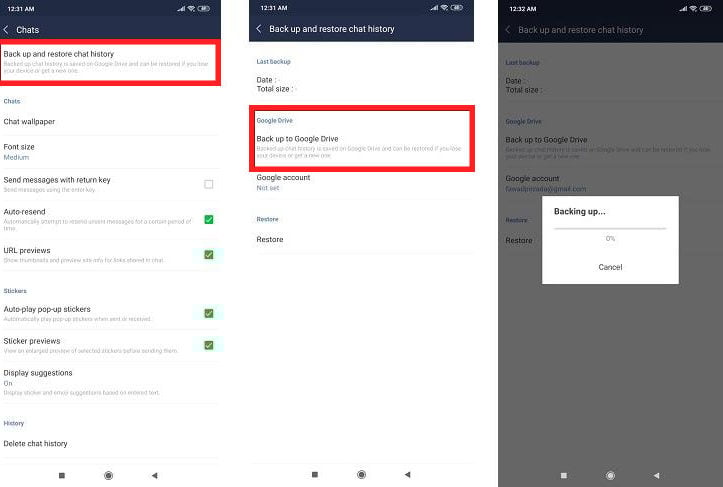Image resolution: width=723 pixels, height=487 pixels.
Task: Tap back arrow in middle backup screen
Action: 259,30
